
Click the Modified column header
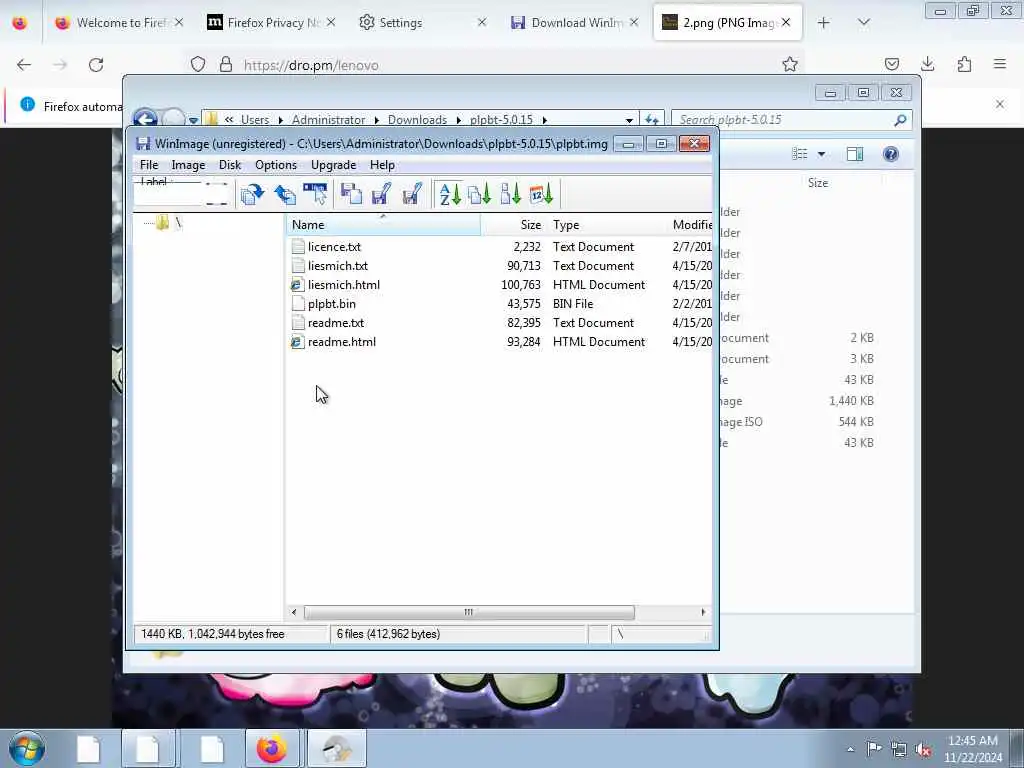point(691,225)
